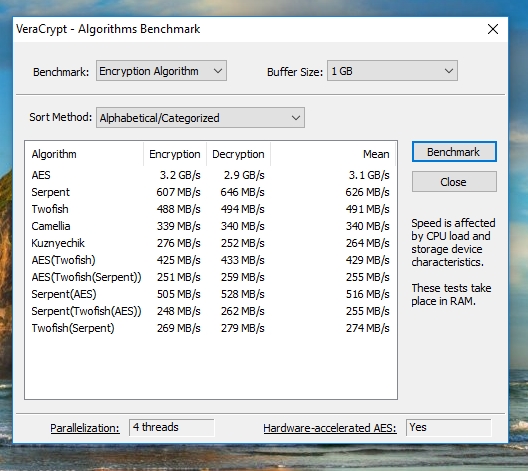Viewport: 528px width, 471px height.
Task: Click the Benchmark button
Action: pyautogui.click(x=454, y=152)
